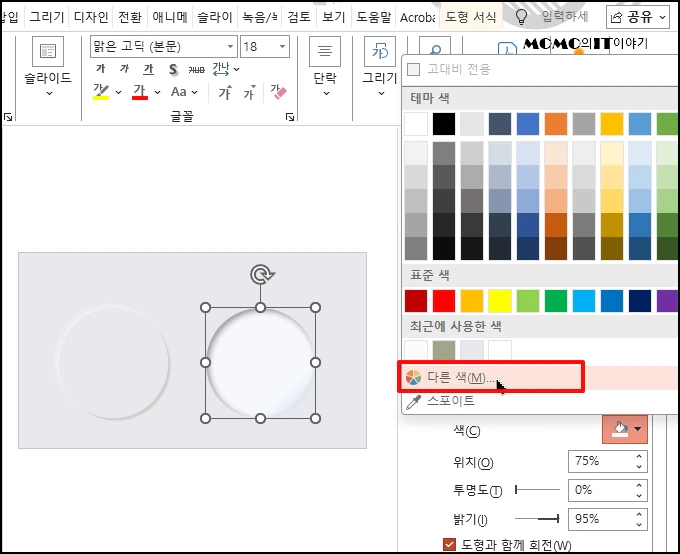Click the rotation handle of selected circle
Viewport: 680px width, 554px height.
[262, 275]
